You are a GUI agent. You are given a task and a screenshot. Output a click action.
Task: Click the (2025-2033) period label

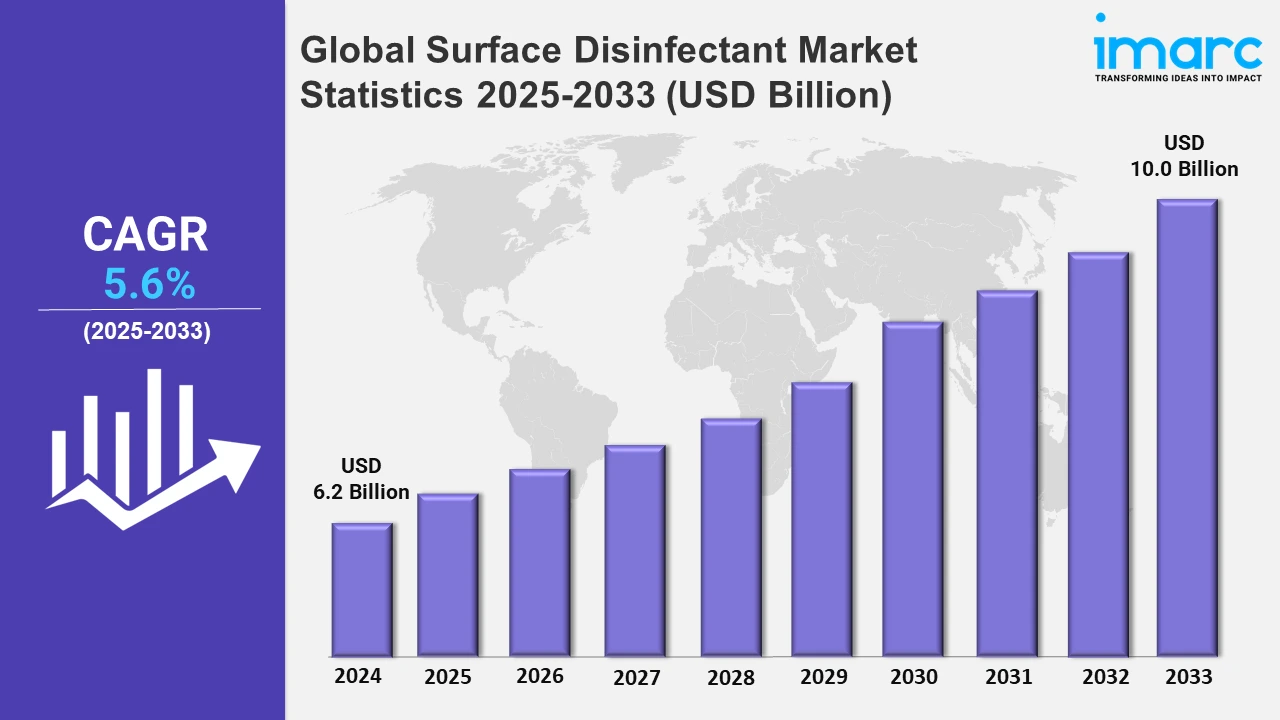click(146, 333)
